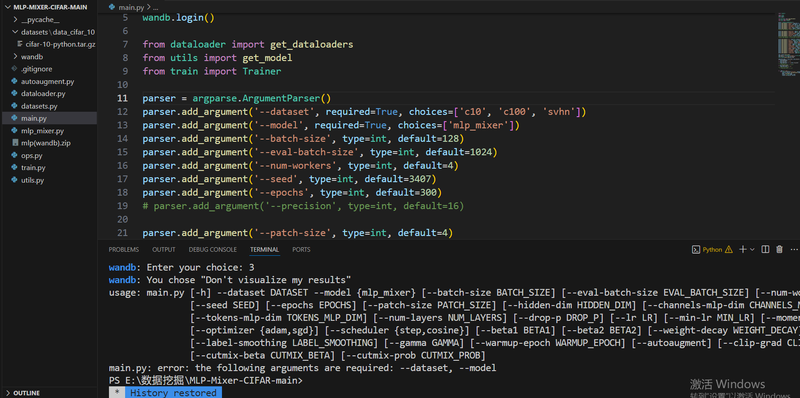Click 'argparse.ArgumentParser()' on line 11
Screen dimensions: 800x398
coord(261,98)
